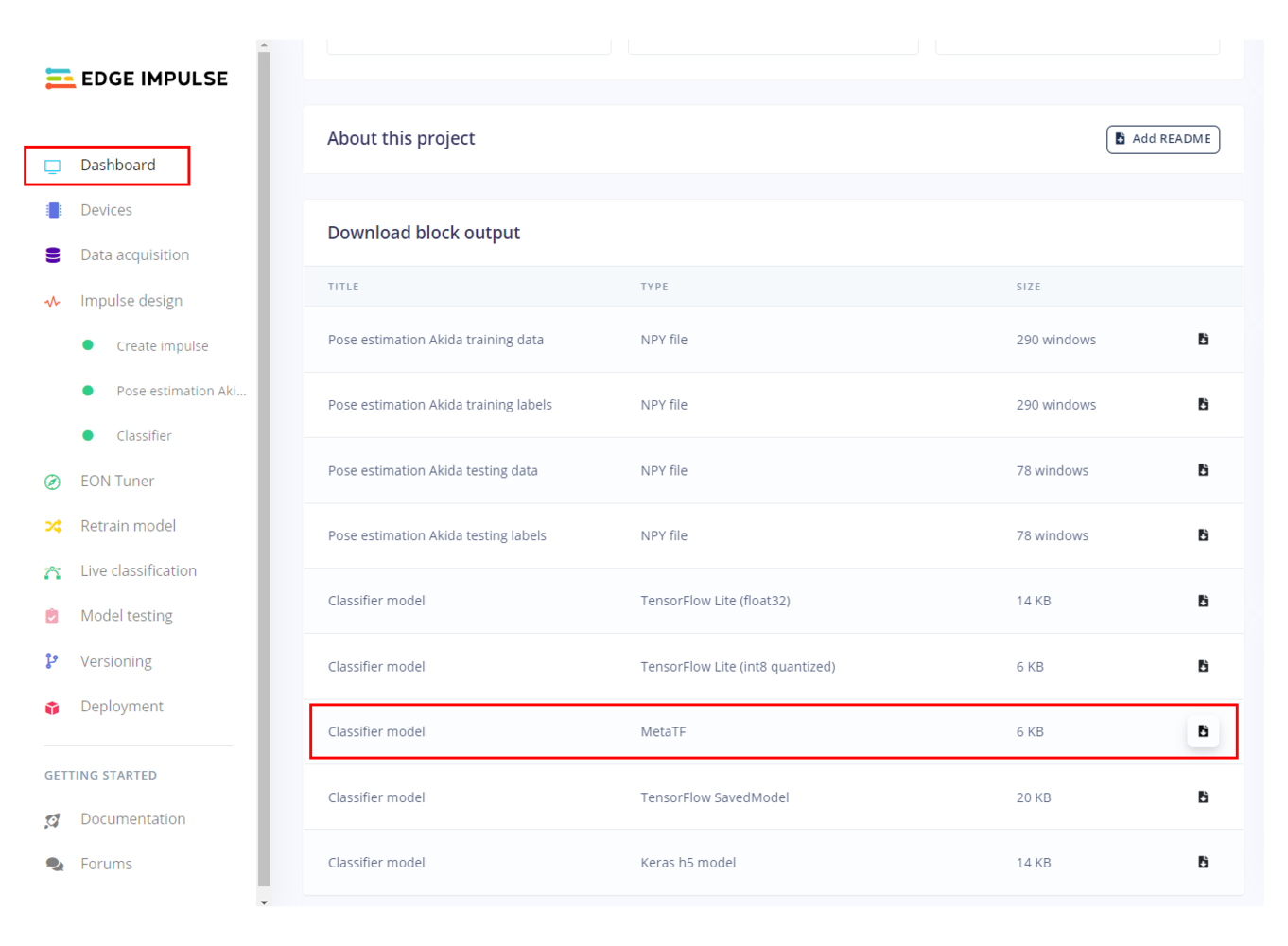Download TensorFlow SavedModel file
Image resolution: width=1288 pixels, height=946 pixels.
[x=1203, y=797]
